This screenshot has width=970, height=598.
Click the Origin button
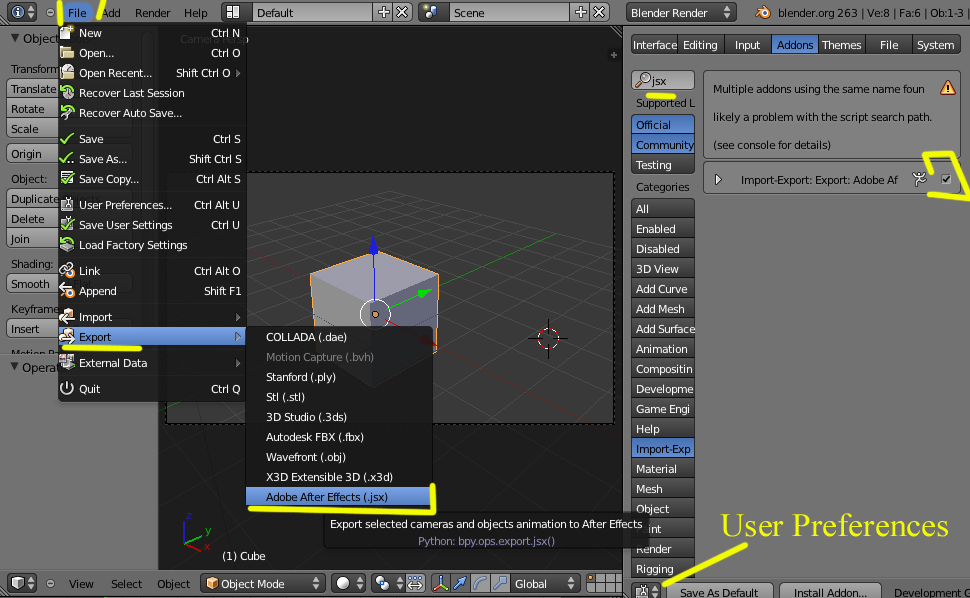tap(33, 153)
